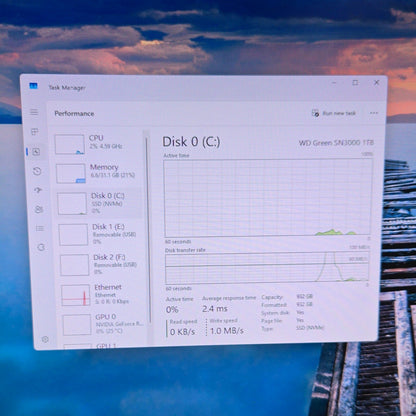This screenshot has height=416, width=416.
Task: Open the Startup apps icon
Action: (x=38, y=190)
